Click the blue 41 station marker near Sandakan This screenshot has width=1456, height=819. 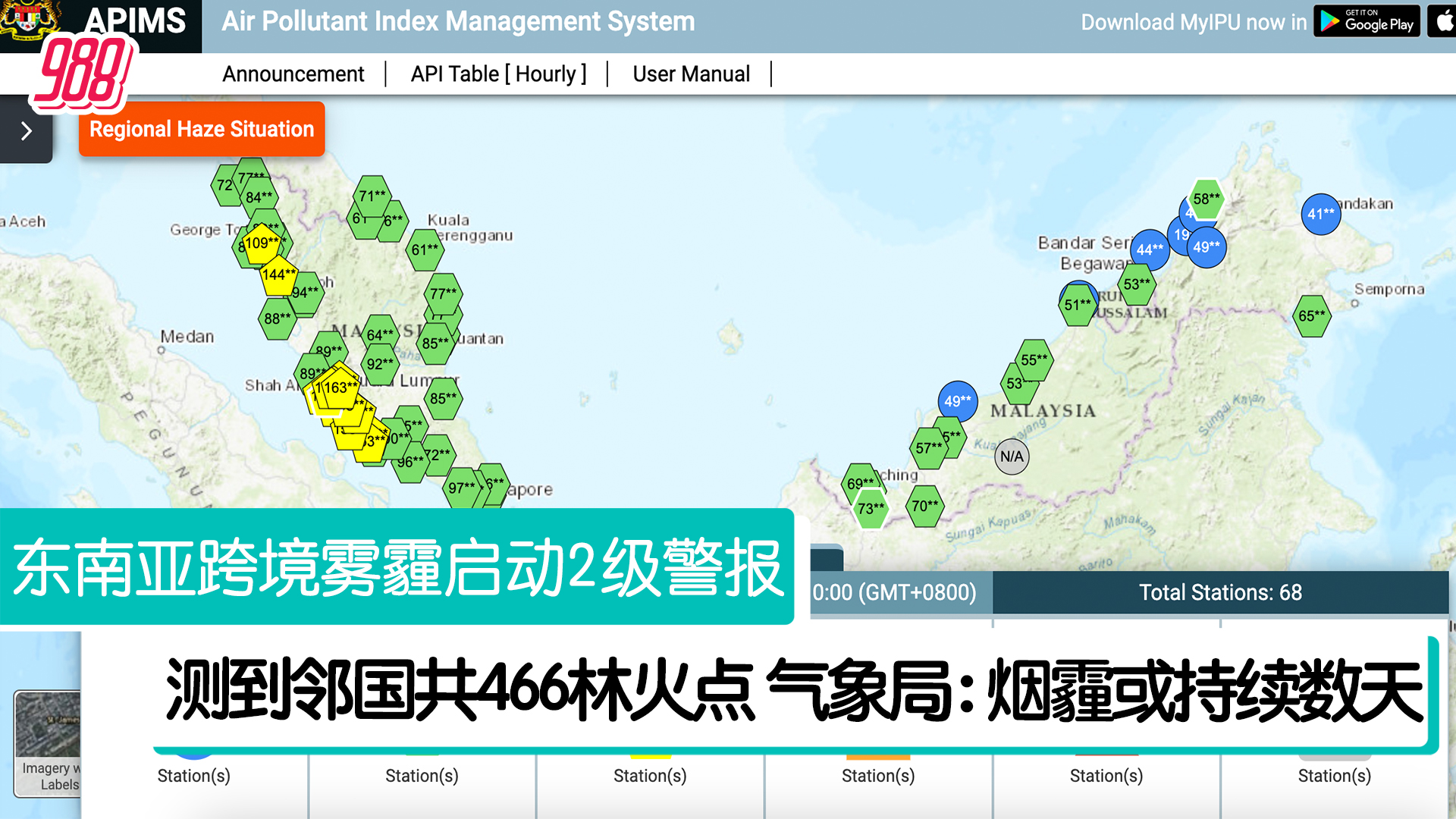(x=1322, y=214)
